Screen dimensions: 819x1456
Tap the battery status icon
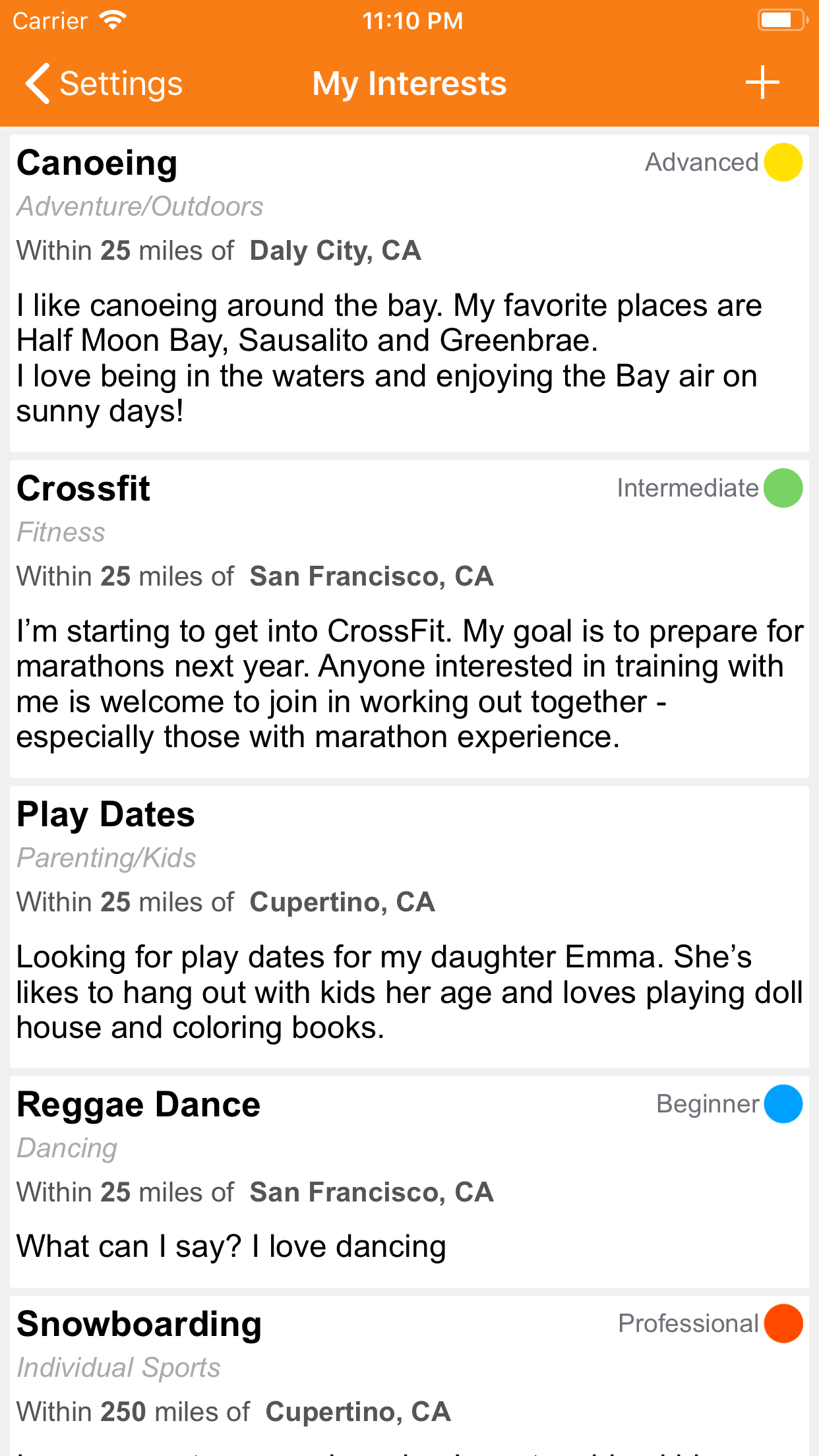pos(782,20)
